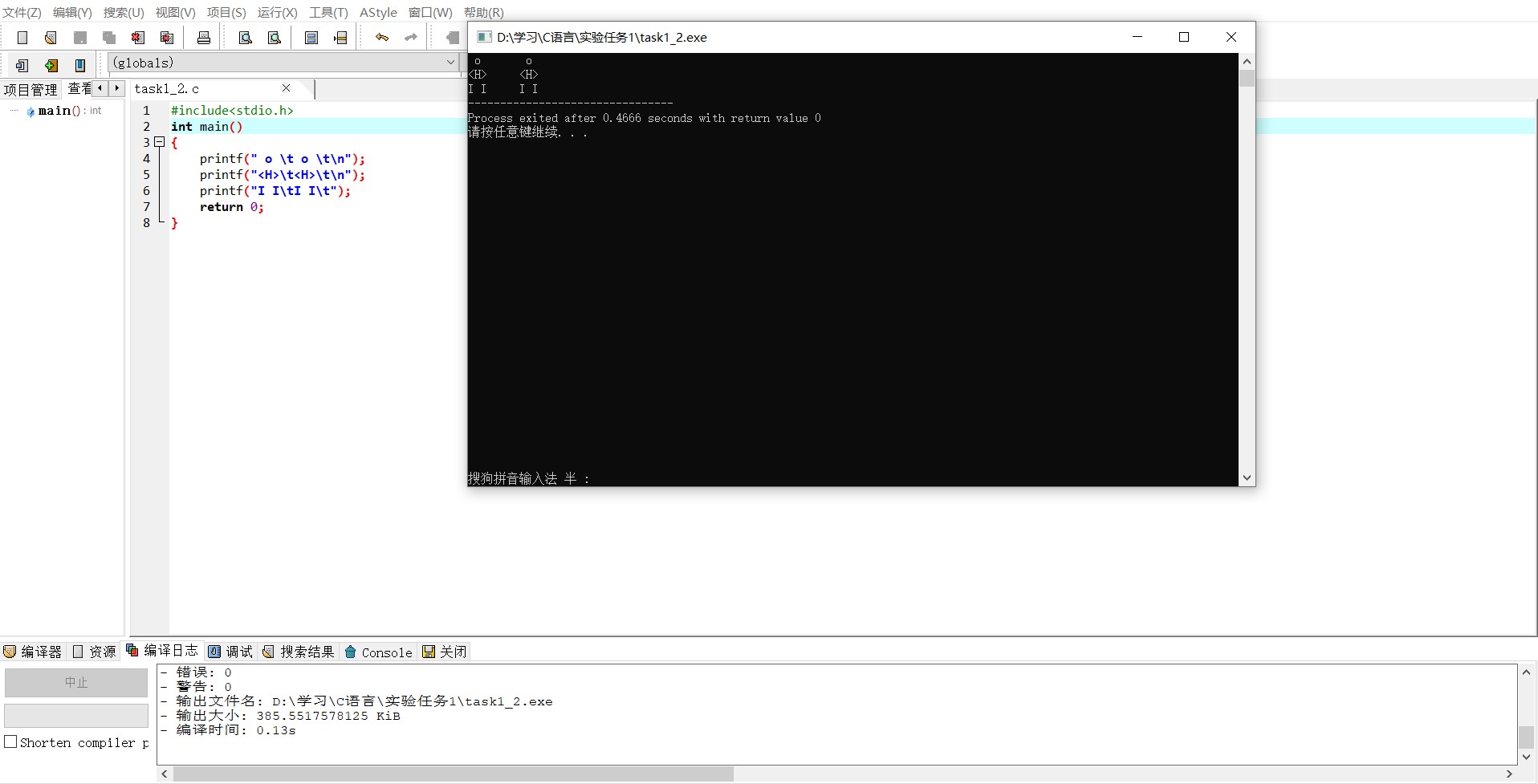Viewport: 1538px width, 784px height.
Task: Click the Save file toolbar icon
Action: coord(80,37)
